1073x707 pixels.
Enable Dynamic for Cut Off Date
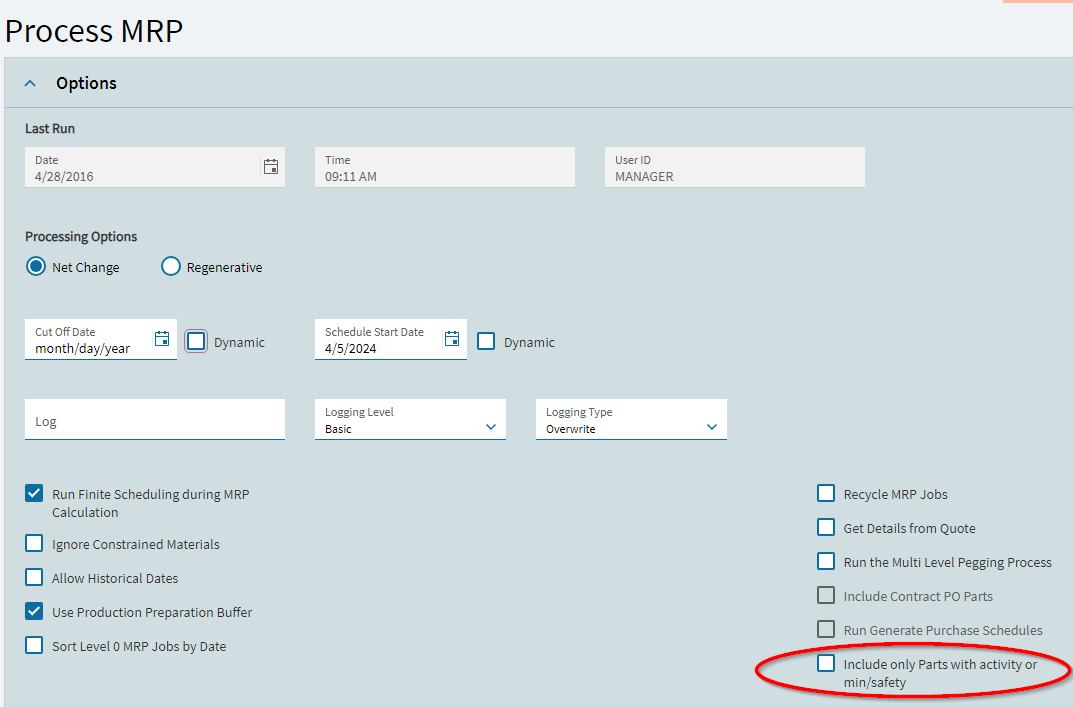click(196, 341)
